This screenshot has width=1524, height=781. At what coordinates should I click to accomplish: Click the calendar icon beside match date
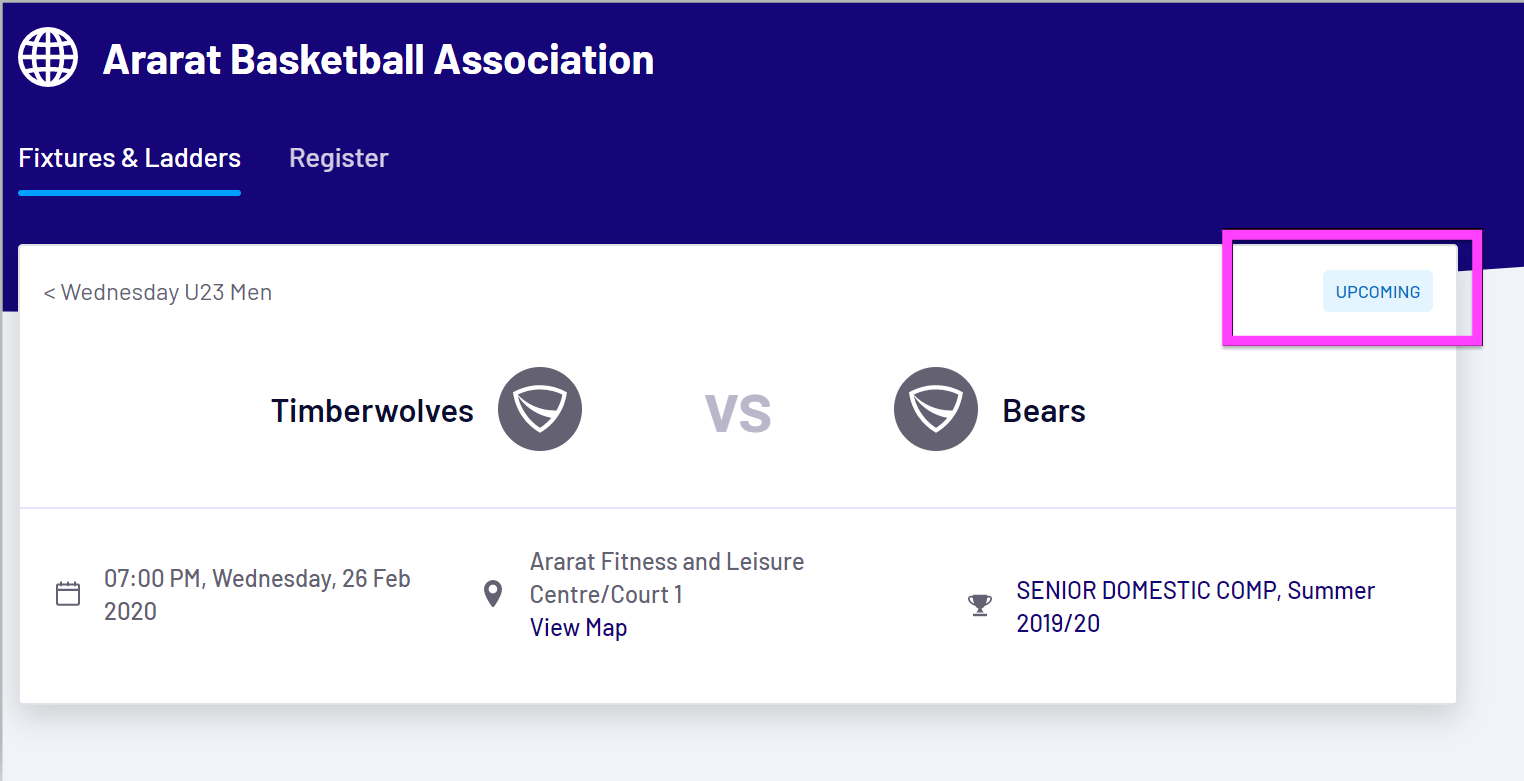[68, 594]
